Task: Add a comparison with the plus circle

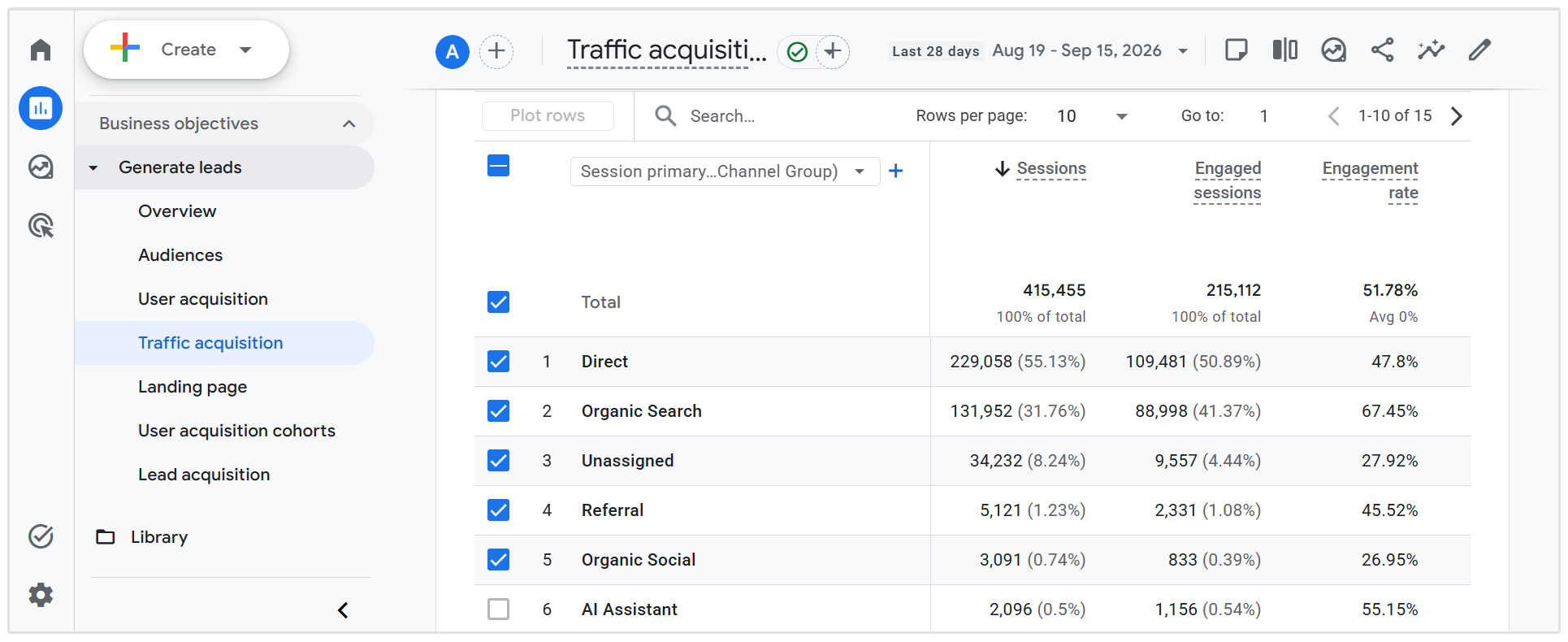Action: click(496, 52)
